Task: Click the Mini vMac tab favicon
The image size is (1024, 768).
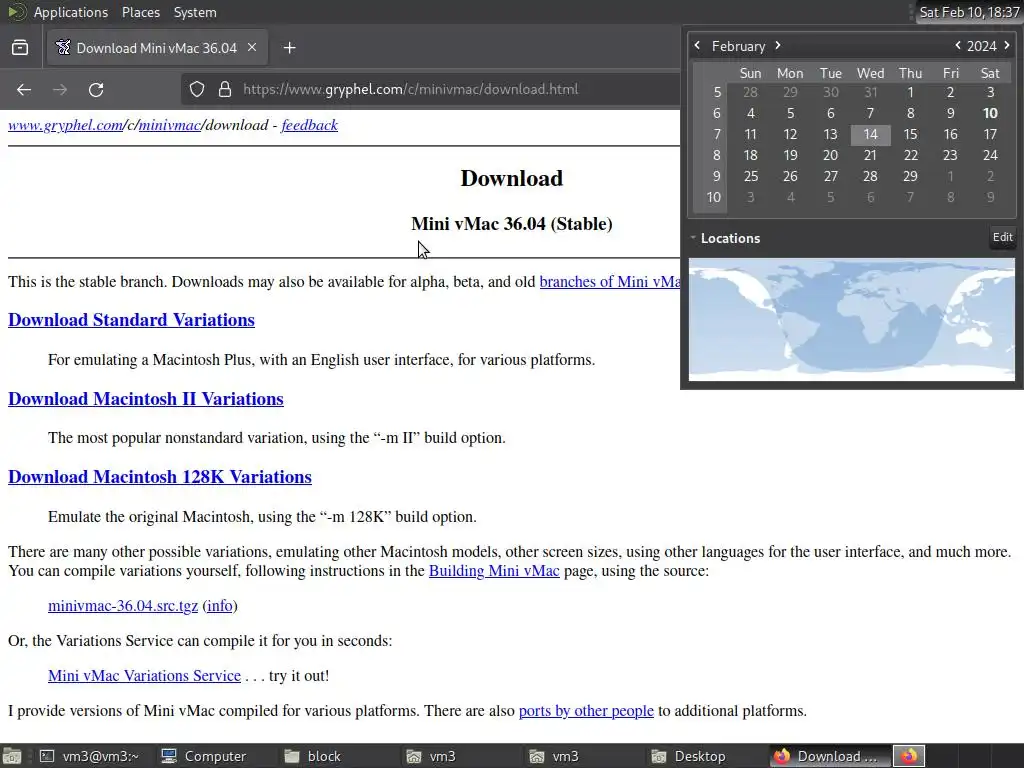Action: click(63, 48)
